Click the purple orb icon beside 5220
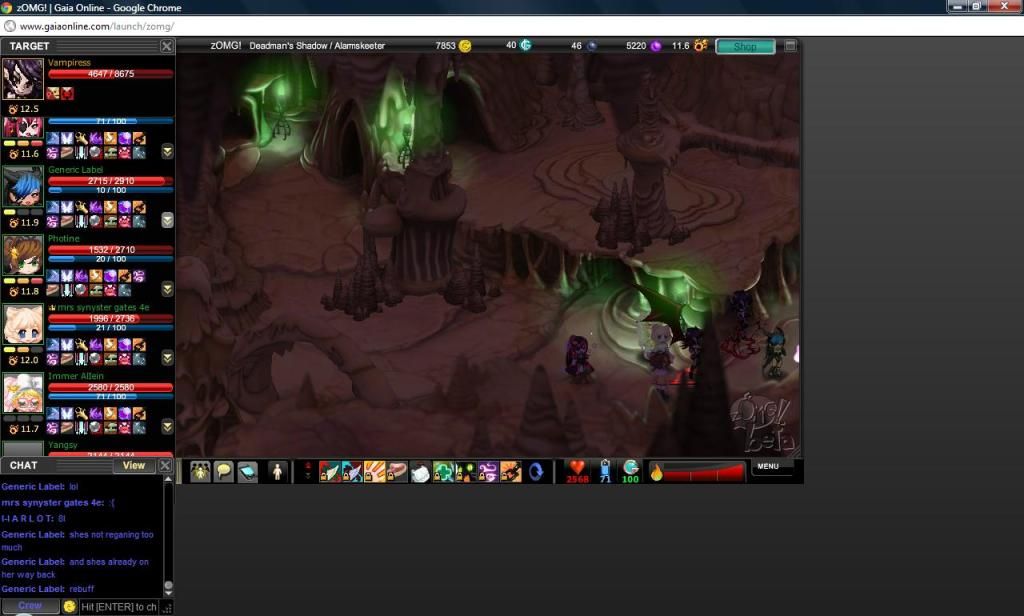Viewport: 1024px width, 616px height. [x=656, y=46]
